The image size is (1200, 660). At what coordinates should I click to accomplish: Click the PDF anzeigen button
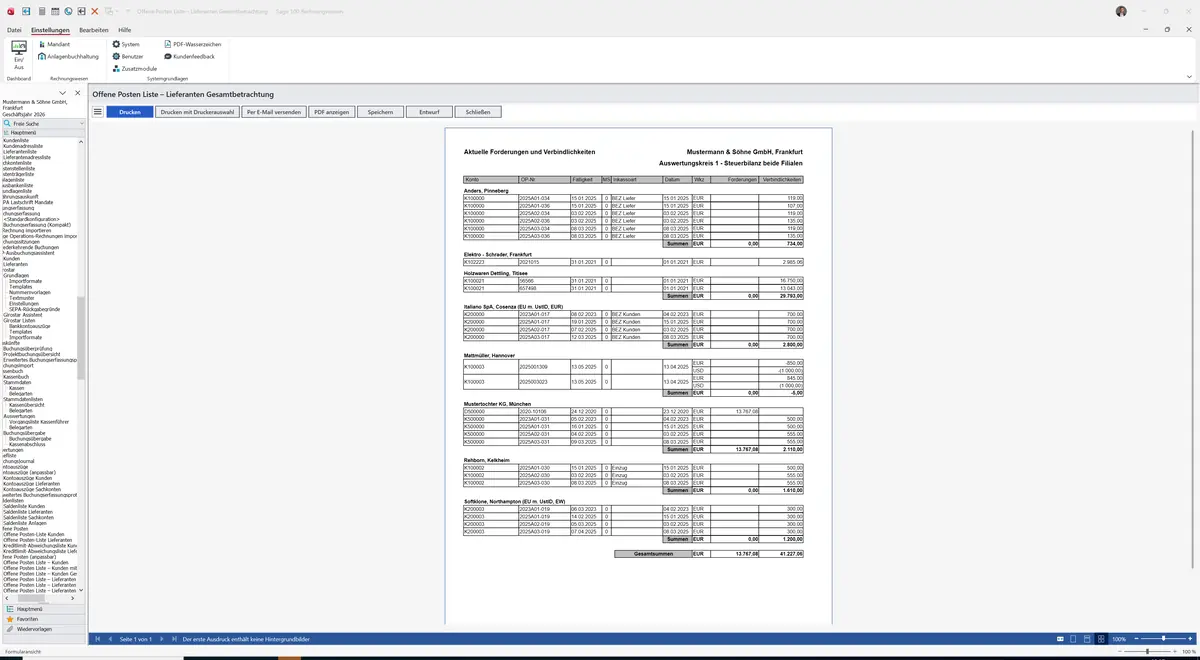pos(332,112)
